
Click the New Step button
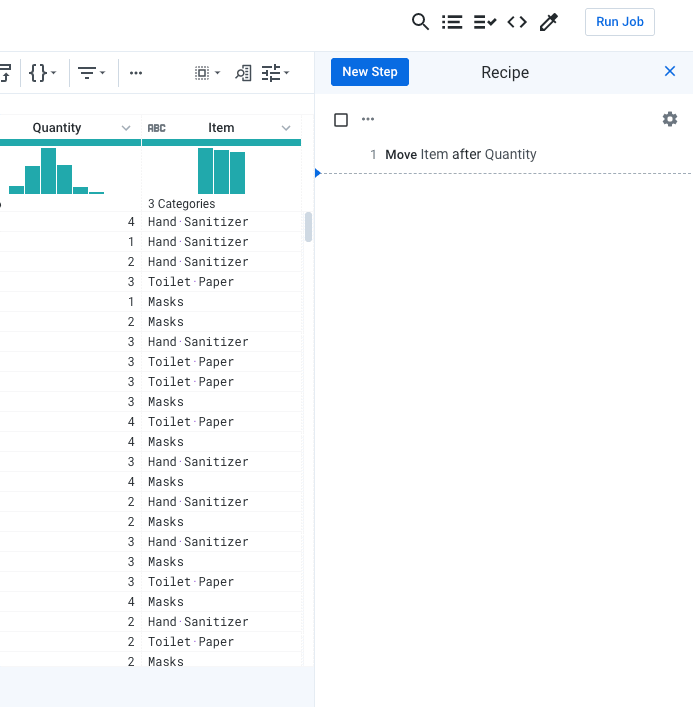pos(370,72)
